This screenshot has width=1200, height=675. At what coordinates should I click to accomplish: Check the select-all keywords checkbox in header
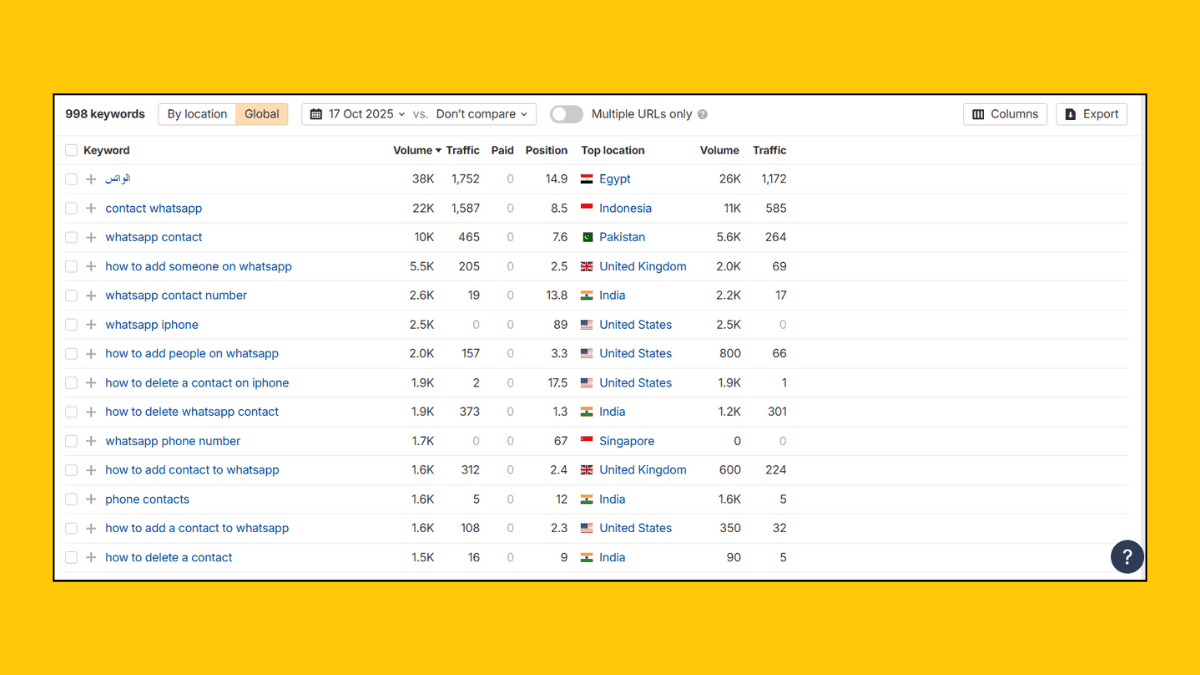pyautogui.click(x=70, y=150)
